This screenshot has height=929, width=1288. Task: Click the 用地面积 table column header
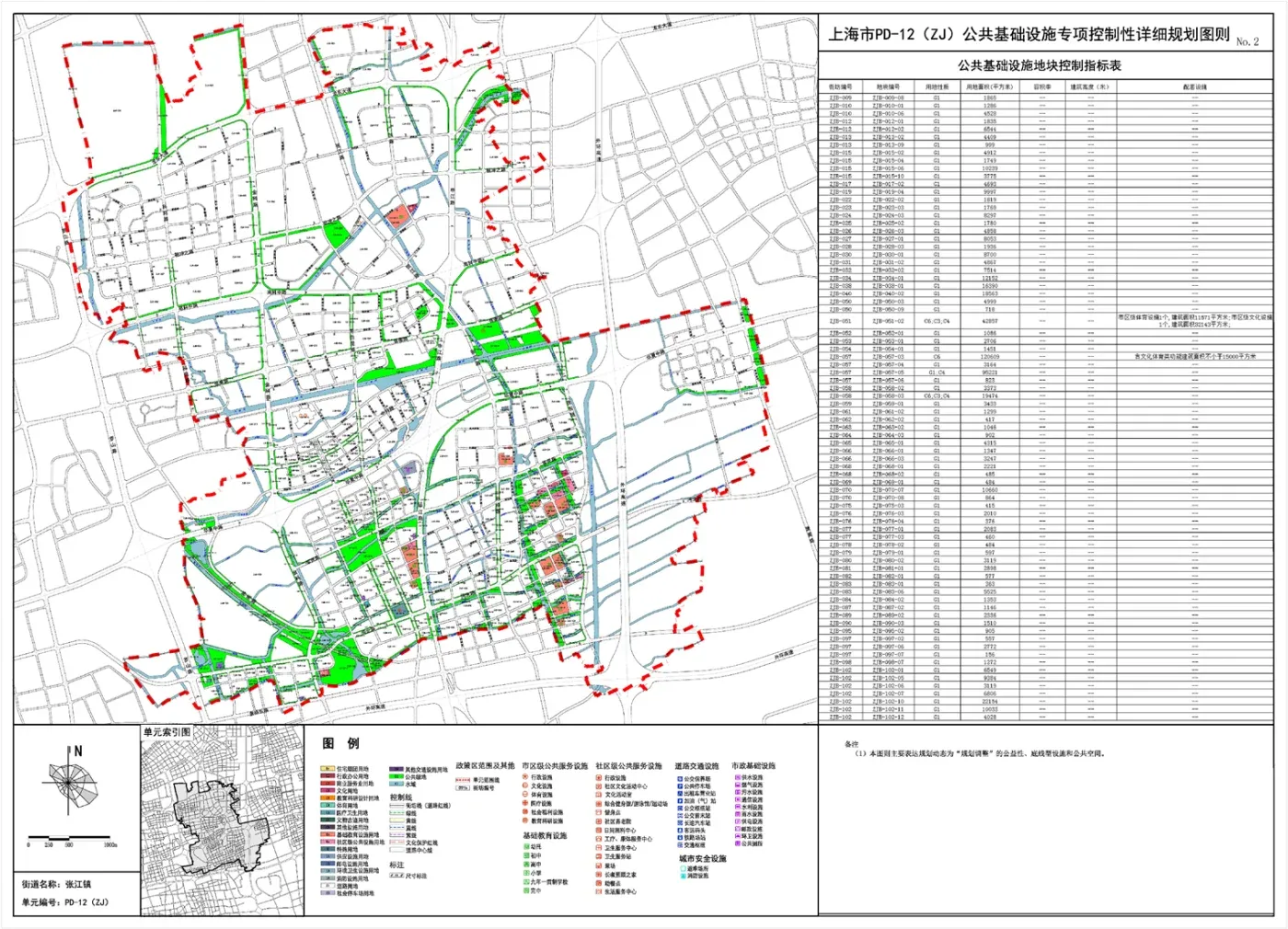(x=989, y=86)
